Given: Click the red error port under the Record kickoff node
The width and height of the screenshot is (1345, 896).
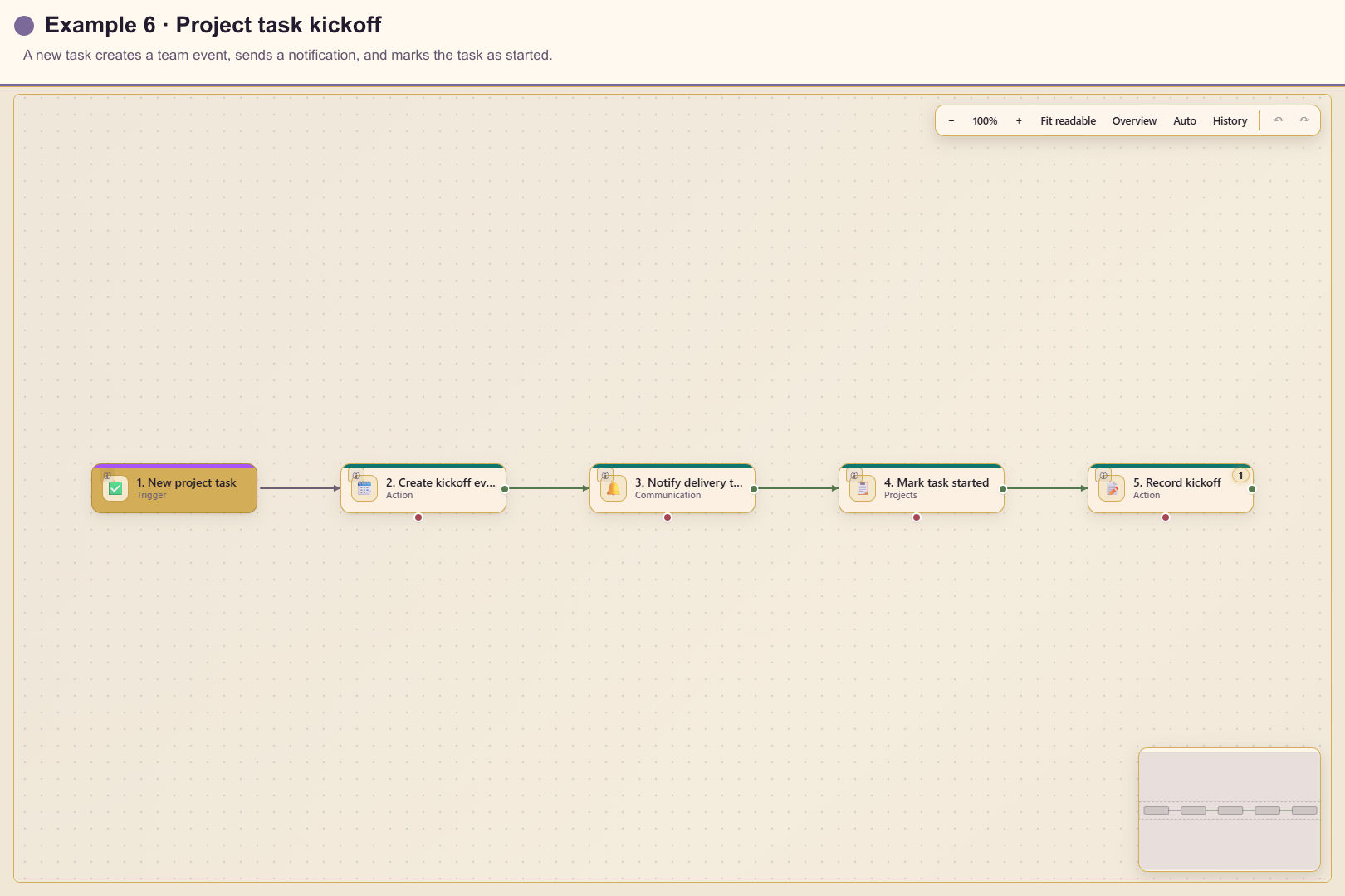Looking at the screenshot, I should click(1166, 517).
